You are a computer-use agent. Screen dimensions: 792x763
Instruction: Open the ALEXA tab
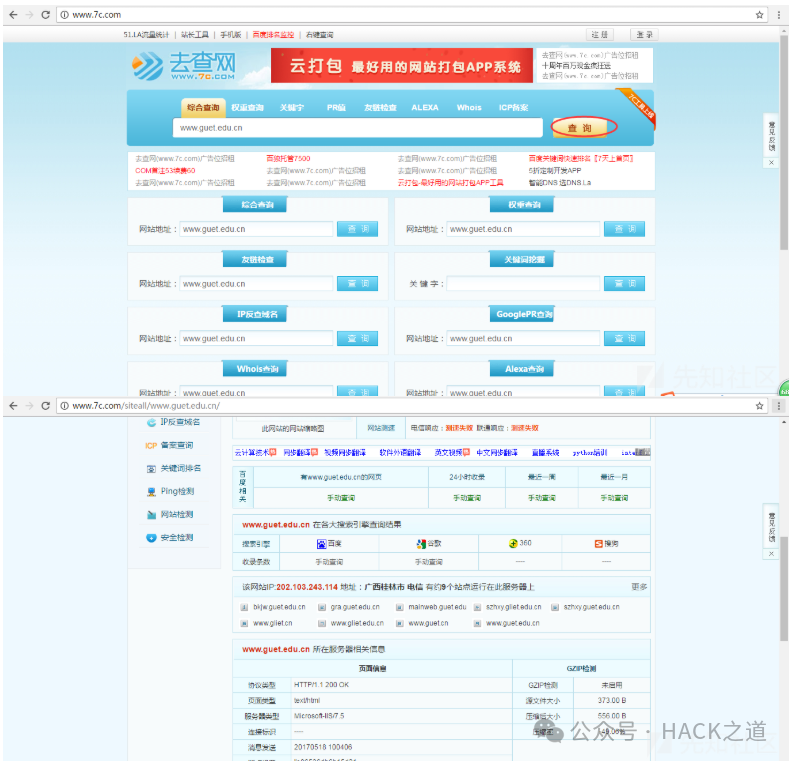tap(425, 108)
